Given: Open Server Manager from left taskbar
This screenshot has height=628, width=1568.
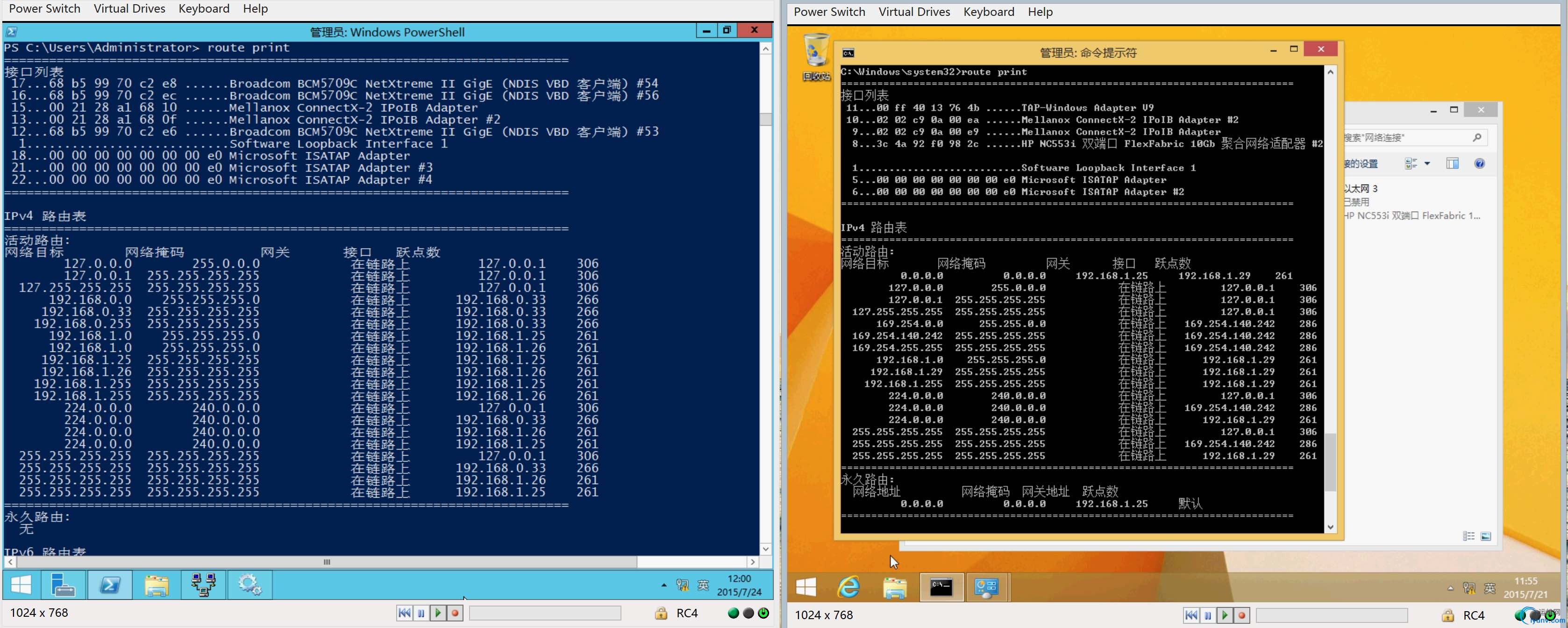Looking at the screenshot, I should [x=63, y=585].
